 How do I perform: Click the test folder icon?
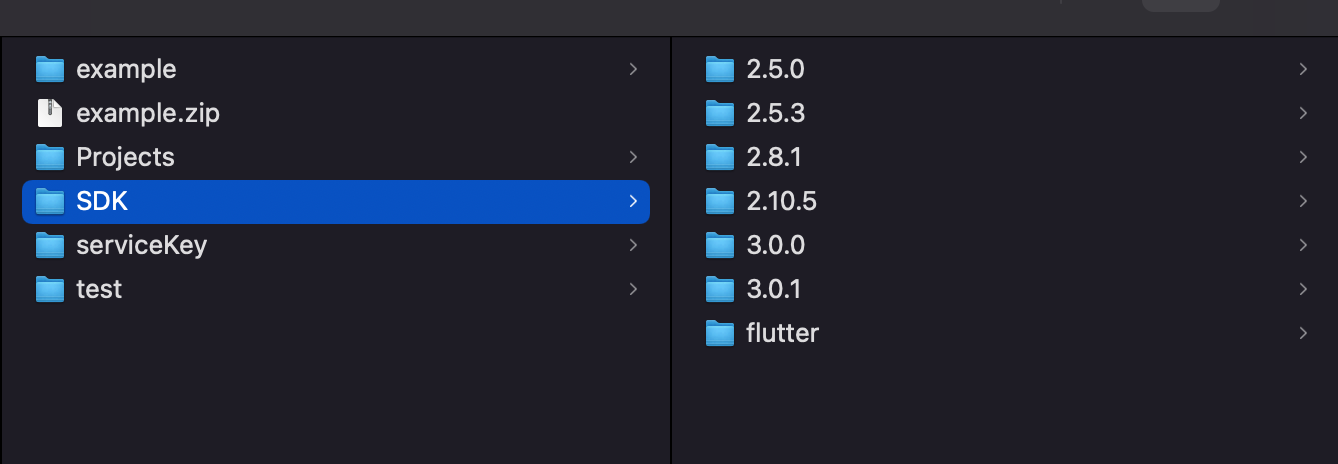coord(49,289)
